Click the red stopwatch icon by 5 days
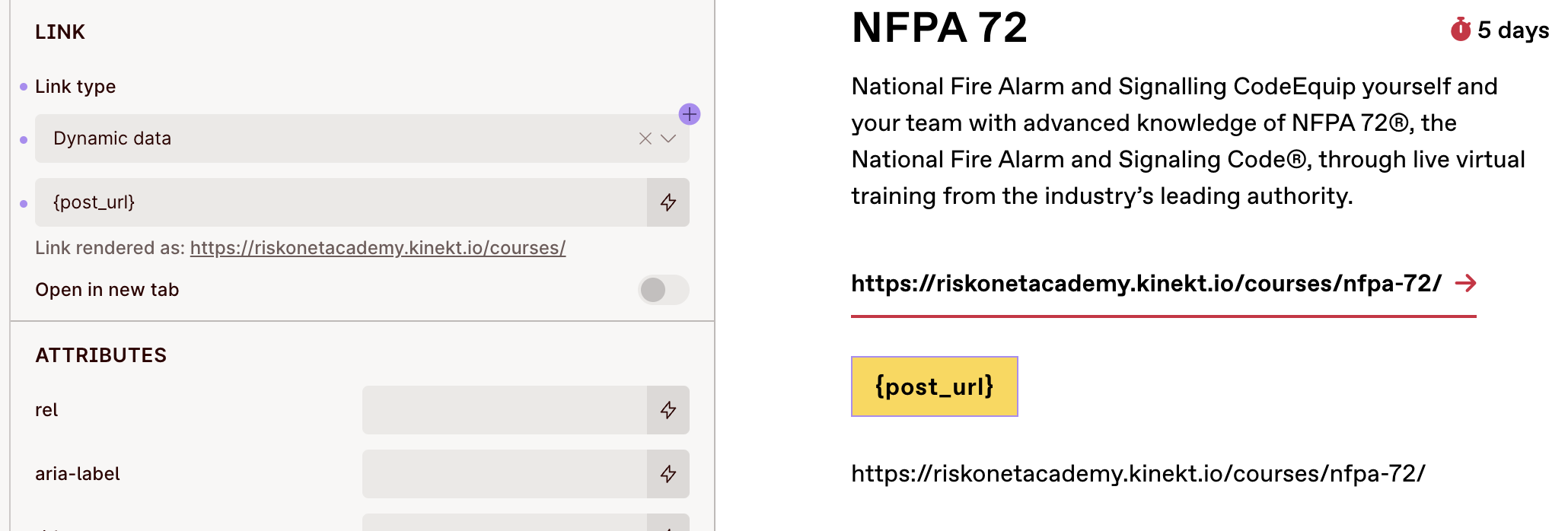 click(x=1460, y=30)
